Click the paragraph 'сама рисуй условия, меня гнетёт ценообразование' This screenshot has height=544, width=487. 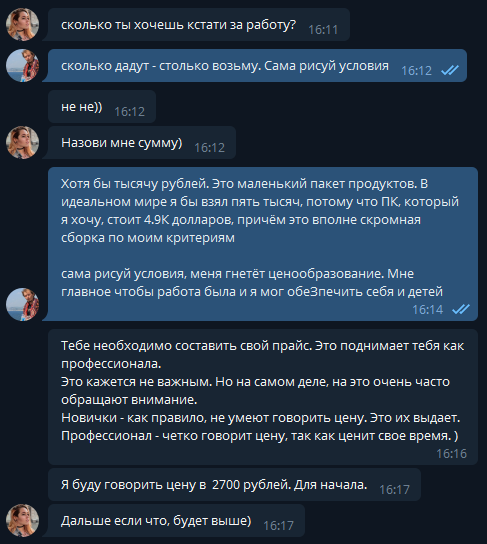252,282
